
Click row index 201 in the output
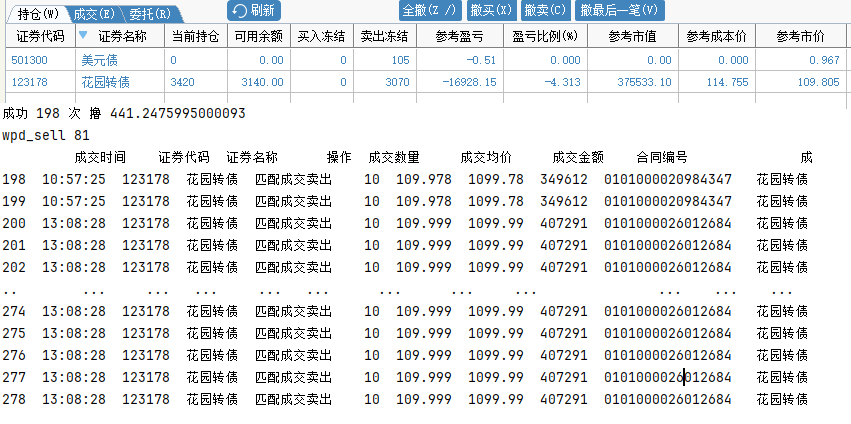point(12,245)
